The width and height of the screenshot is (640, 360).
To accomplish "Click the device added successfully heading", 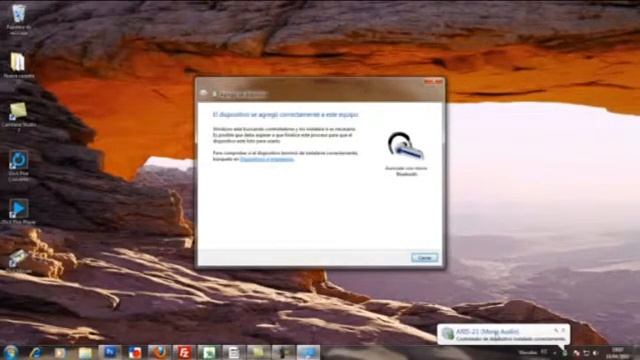I will point(286,115).
